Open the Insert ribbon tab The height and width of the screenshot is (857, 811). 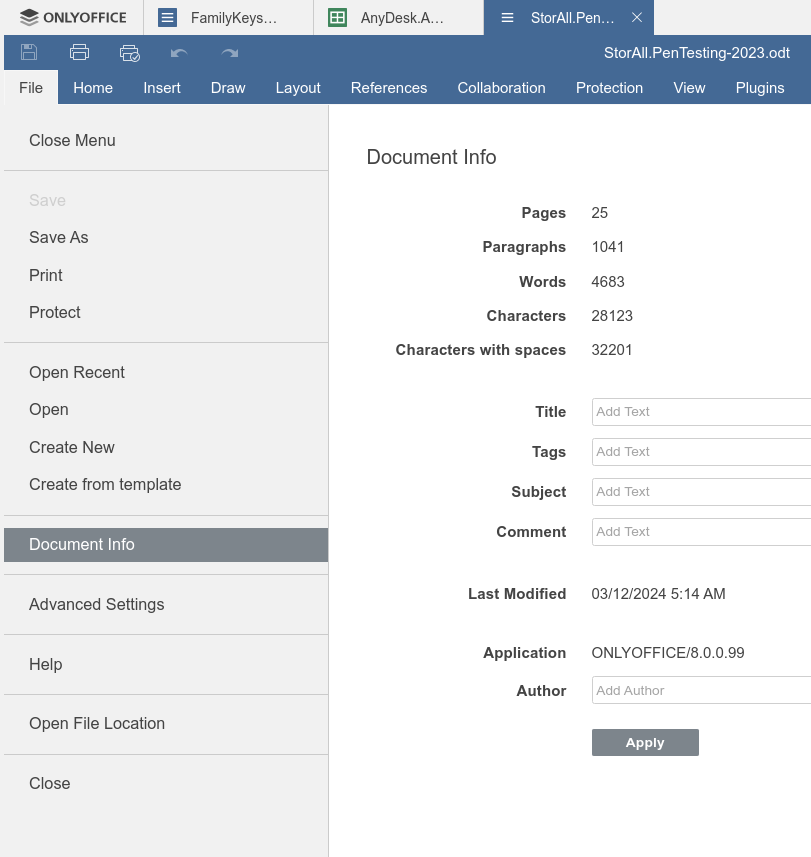[x=162, y=87]
